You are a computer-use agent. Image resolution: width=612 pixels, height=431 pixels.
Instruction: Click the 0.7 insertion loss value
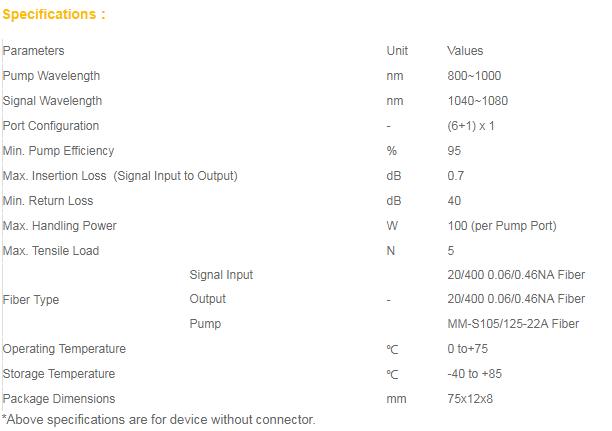point(455,176)
